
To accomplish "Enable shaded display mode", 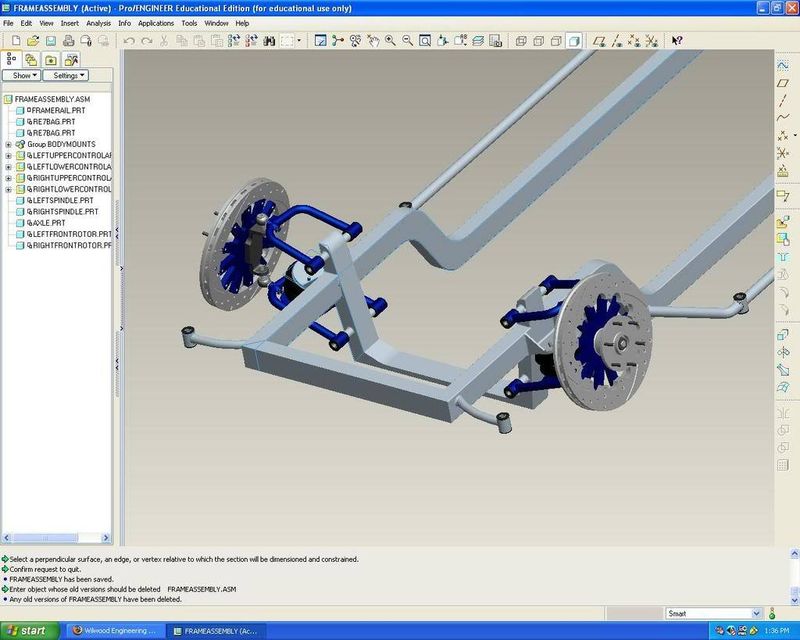I will [574, 41].
